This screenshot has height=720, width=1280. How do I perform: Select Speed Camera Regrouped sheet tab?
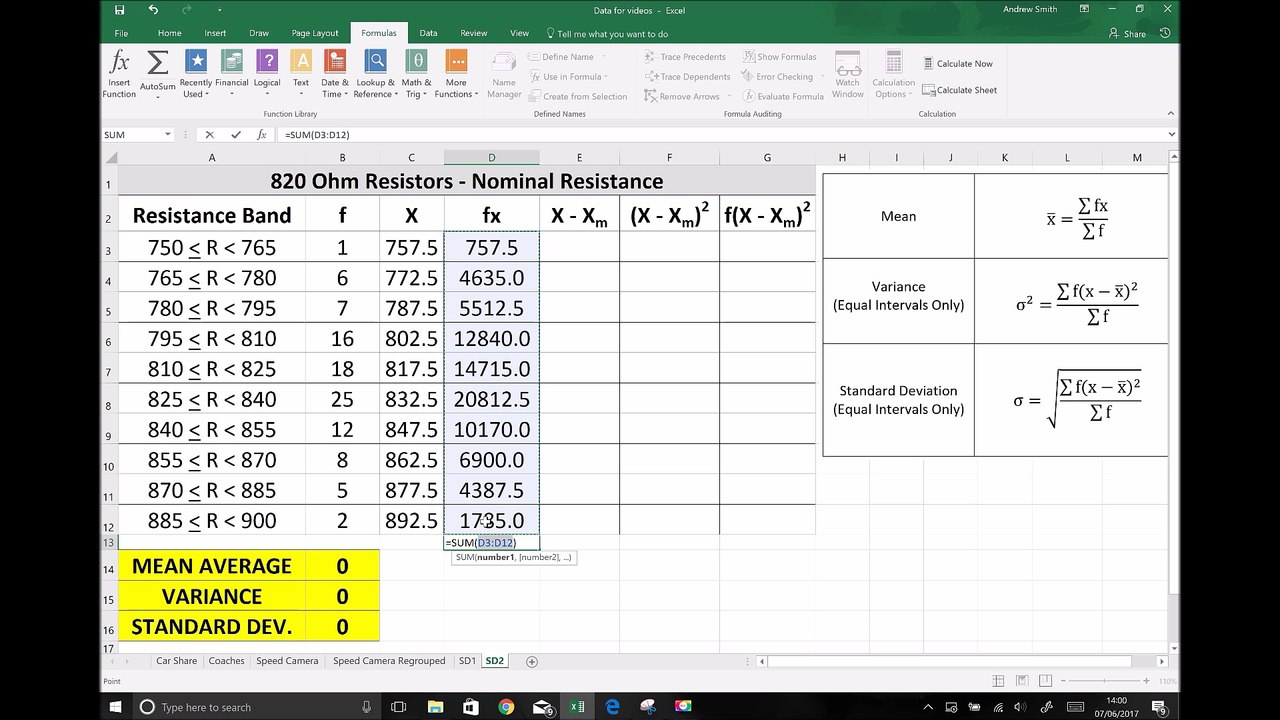[389, 661]
